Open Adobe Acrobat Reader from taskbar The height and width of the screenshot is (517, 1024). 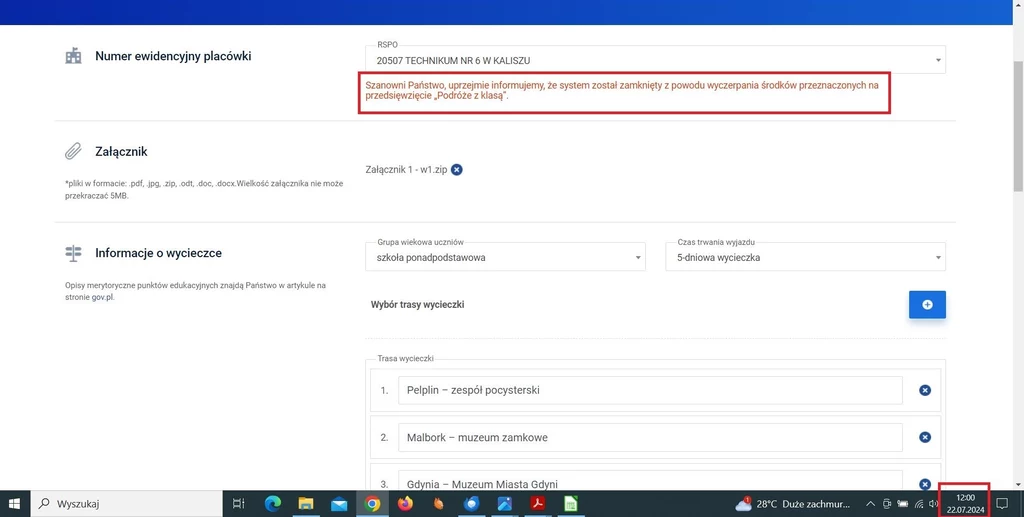pyautogui.click(x=537, y=504)
